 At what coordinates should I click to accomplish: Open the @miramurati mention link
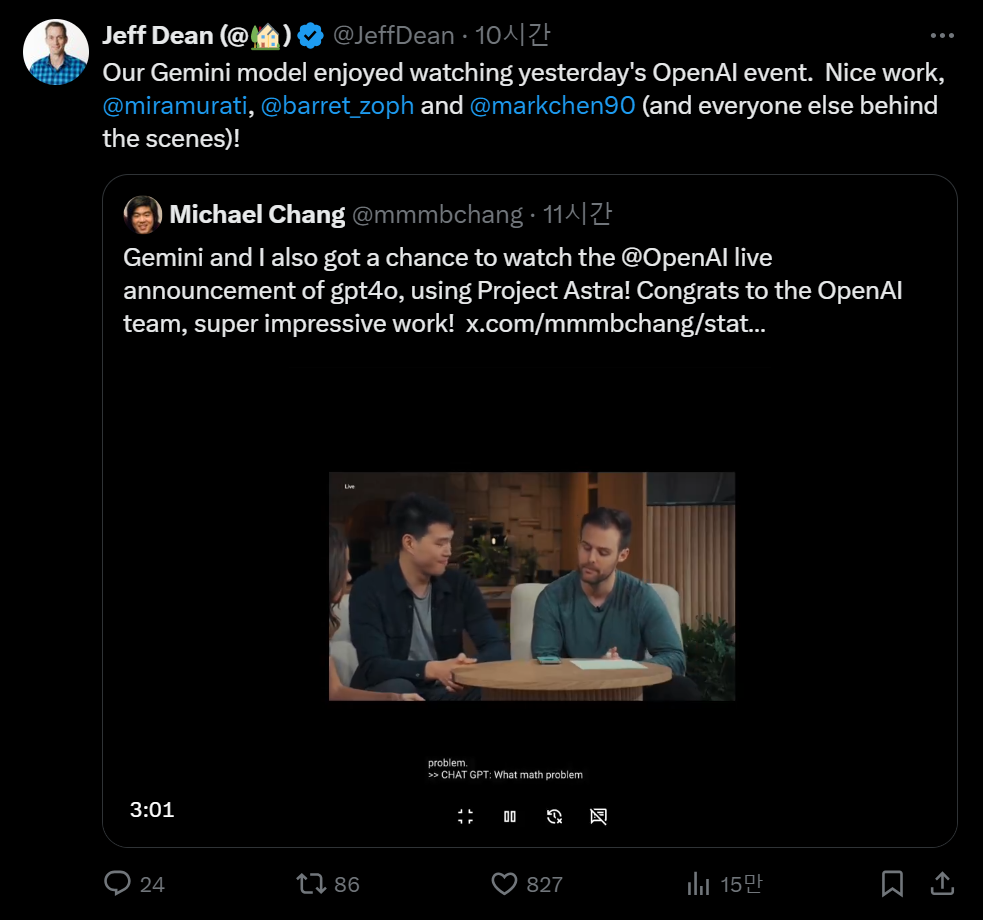point(174,105)
